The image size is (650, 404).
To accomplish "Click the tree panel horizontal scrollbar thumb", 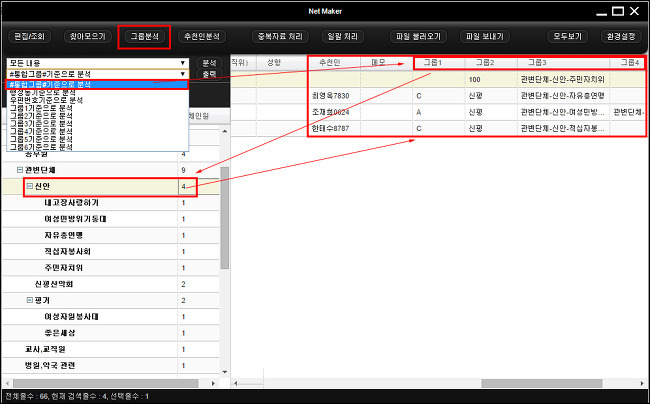I will click(x=106, y=383).
